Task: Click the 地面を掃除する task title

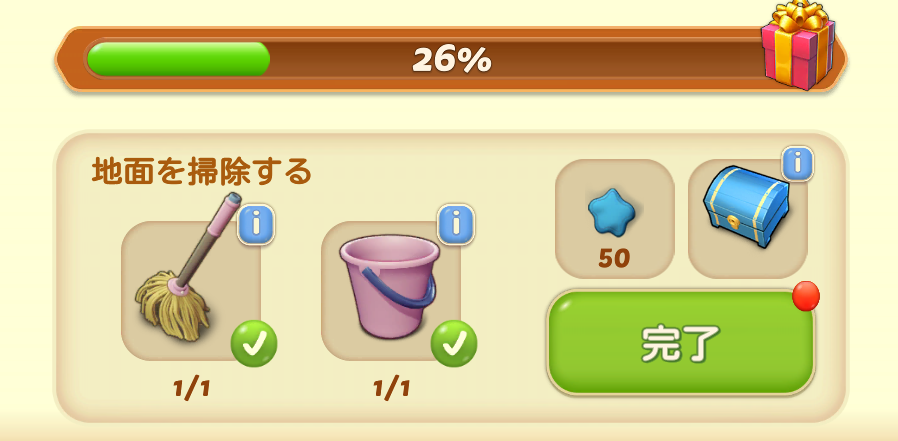Action: click(x=202, y=171)
